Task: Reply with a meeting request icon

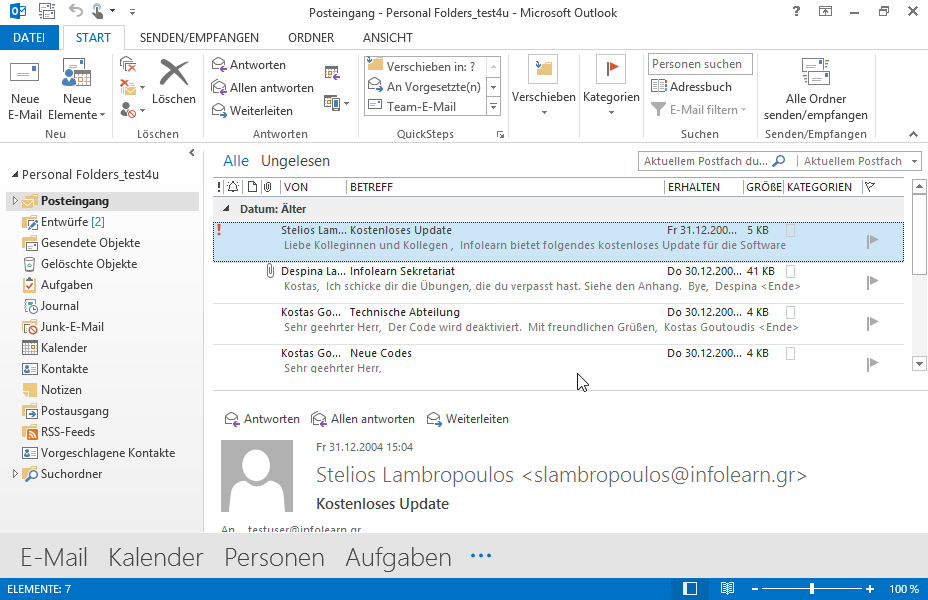Action: click(x=332, y=73)
